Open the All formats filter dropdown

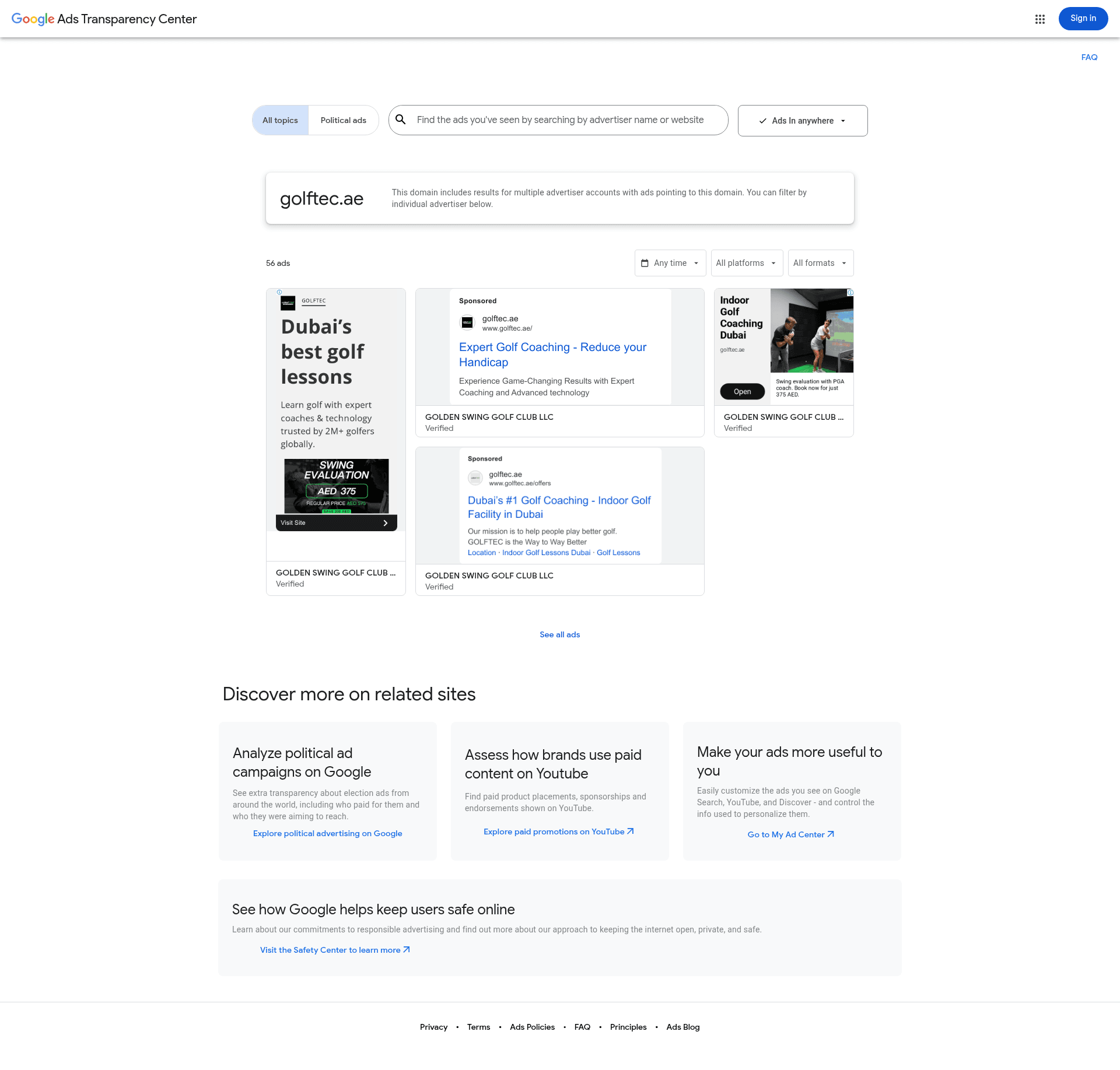[x=821, y=263]
